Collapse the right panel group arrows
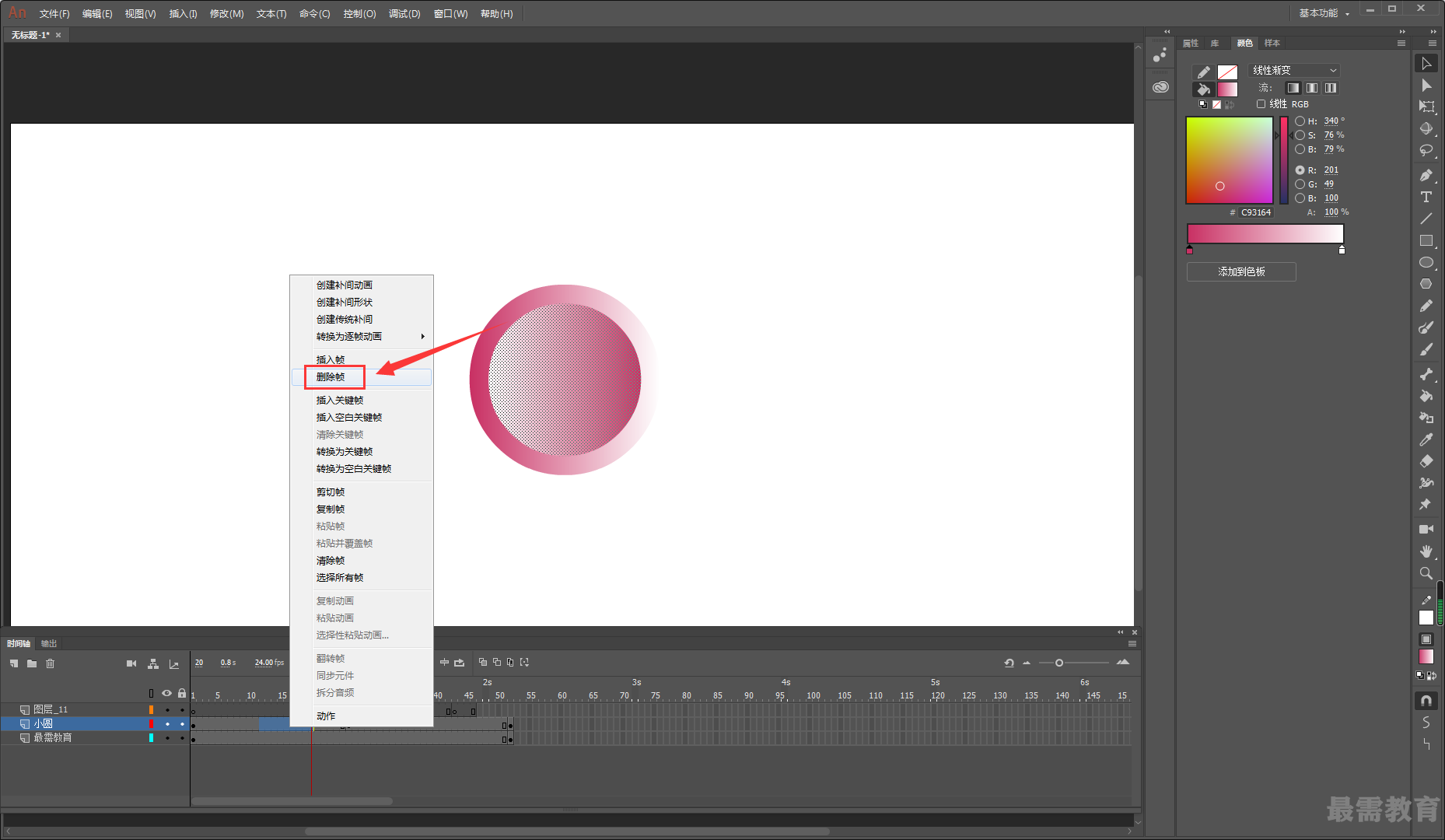 click(1402, 32)
